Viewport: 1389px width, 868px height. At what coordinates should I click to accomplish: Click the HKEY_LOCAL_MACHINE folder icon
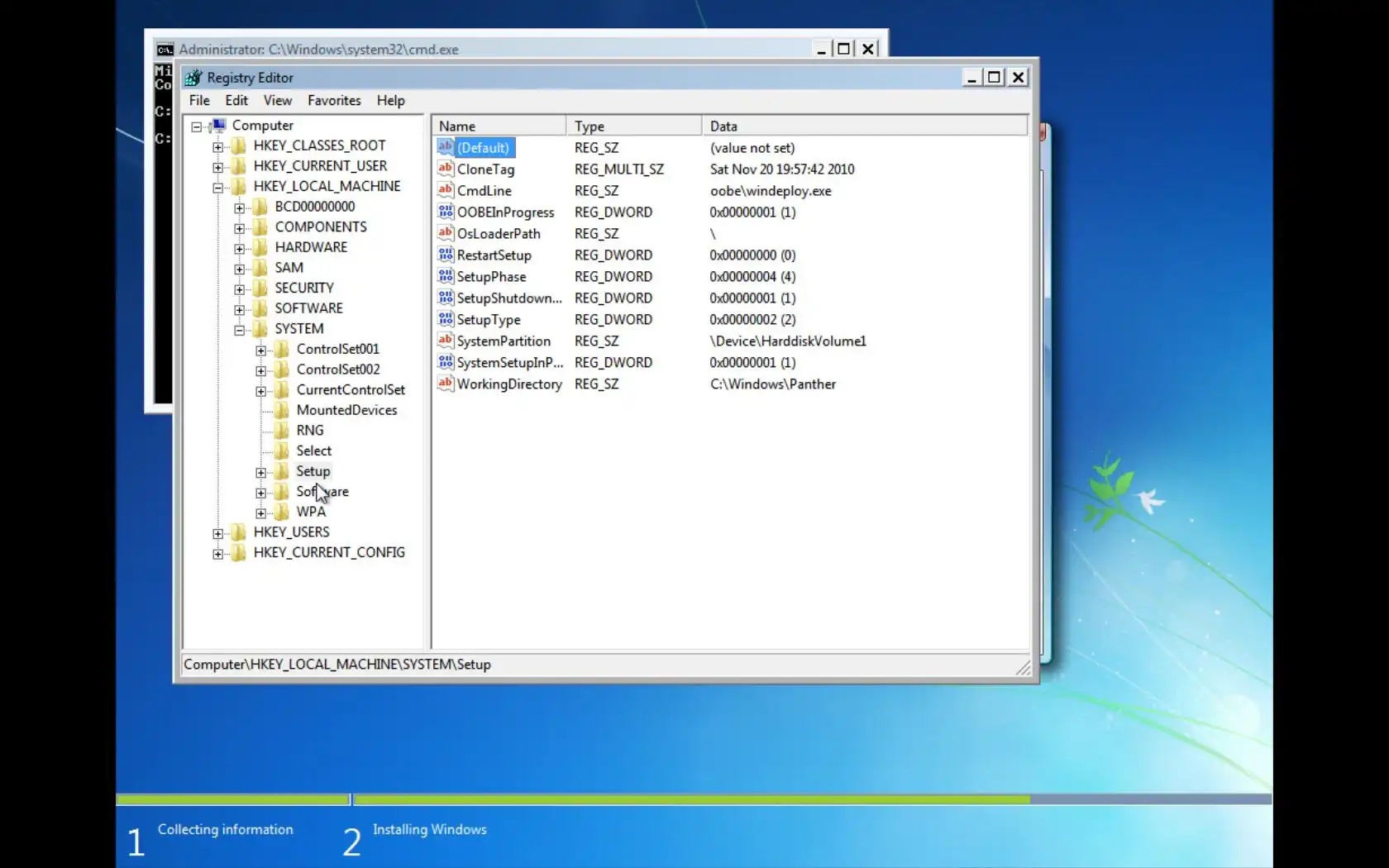point(239,187)
